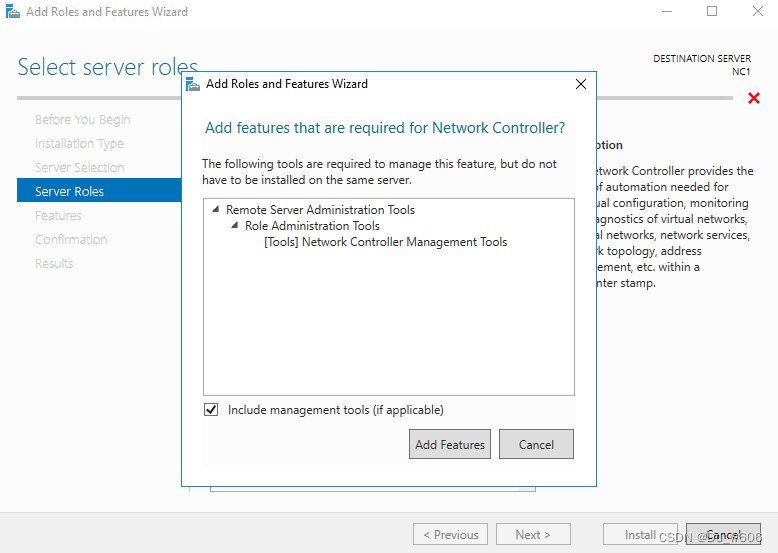This screenshot has height=553, width=778.
Task: Click main wizard window title icon
Action: [12, 11]
